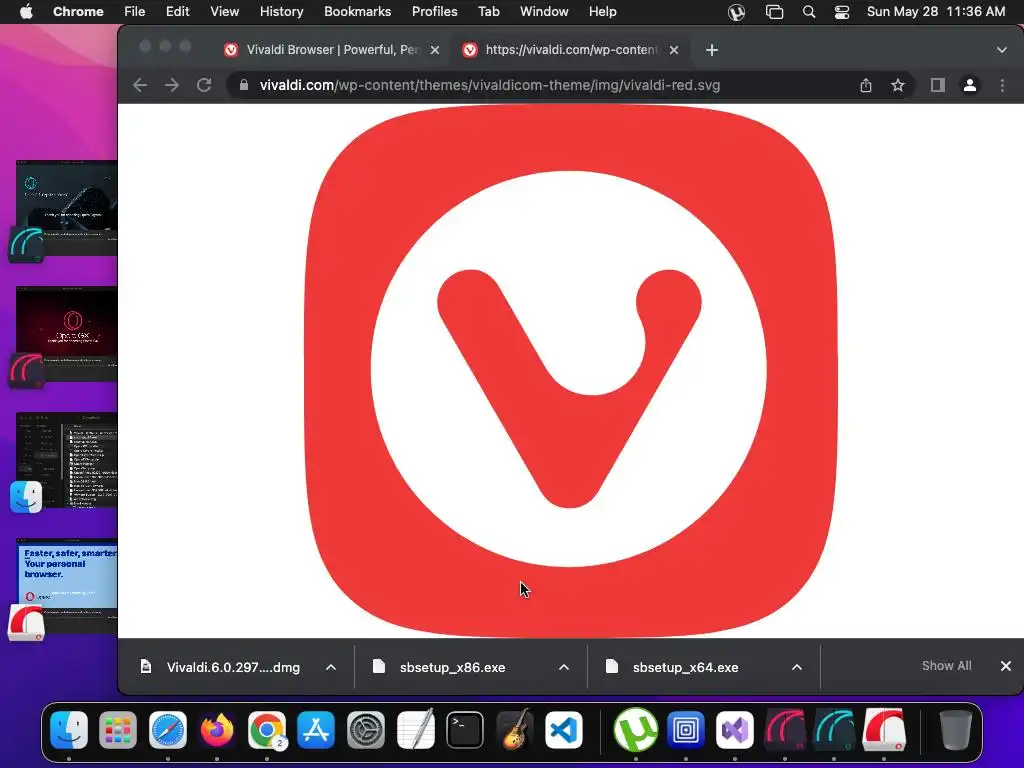1024x768 pixels.
Task: Select the Finder window Stage Manager thumbnail
Action: click(x=67, y=460)
